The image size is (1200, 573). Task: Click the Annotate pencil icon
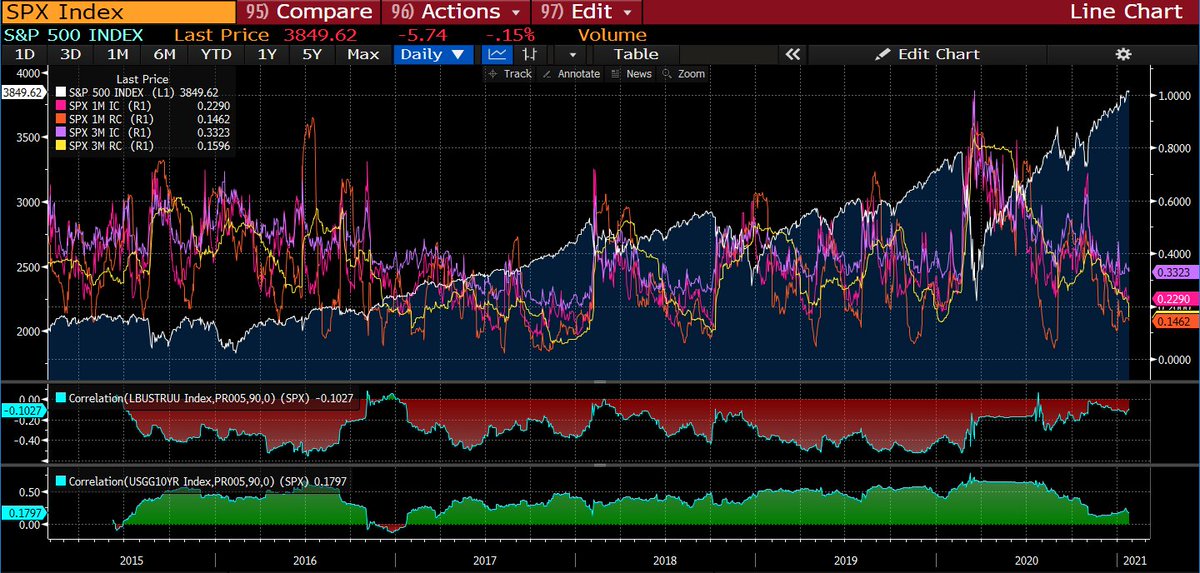[549, 74]
